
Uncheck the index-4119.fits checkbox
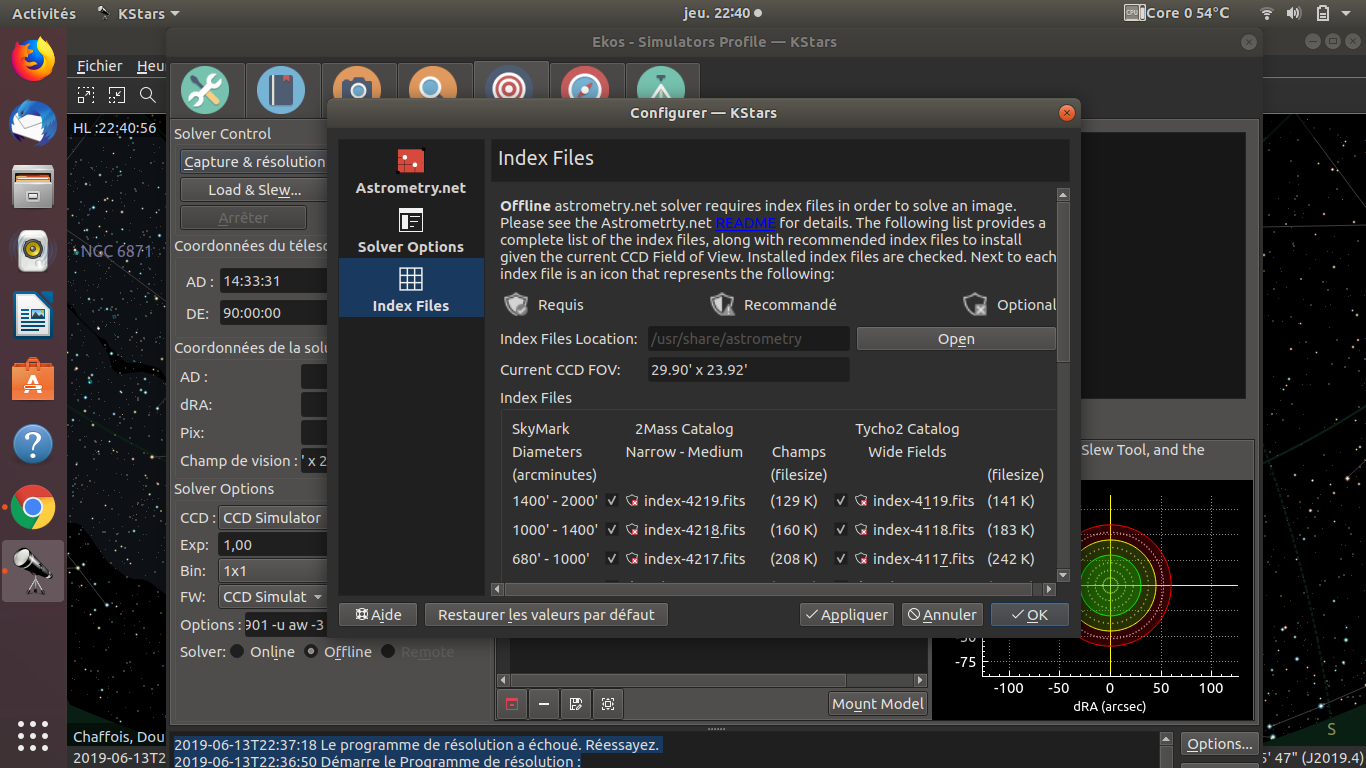click(841, 501)
